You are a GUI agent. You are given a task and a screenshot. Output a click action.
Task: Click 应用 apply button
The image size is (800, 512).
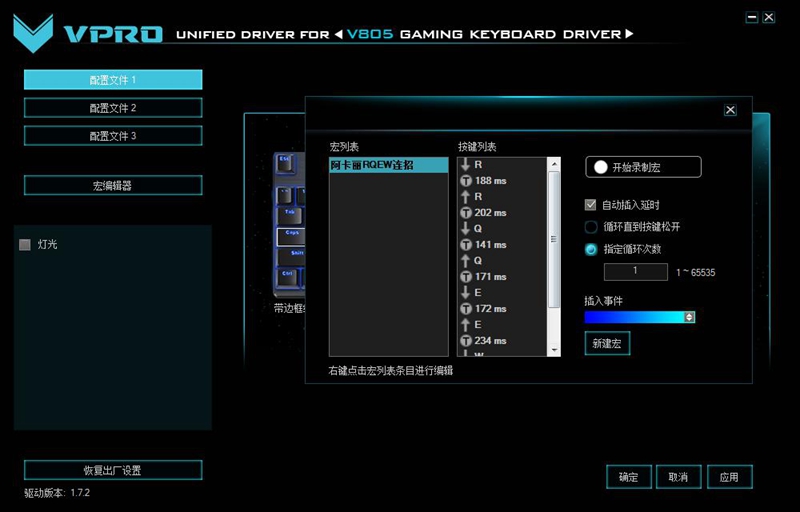coord(730,477)
